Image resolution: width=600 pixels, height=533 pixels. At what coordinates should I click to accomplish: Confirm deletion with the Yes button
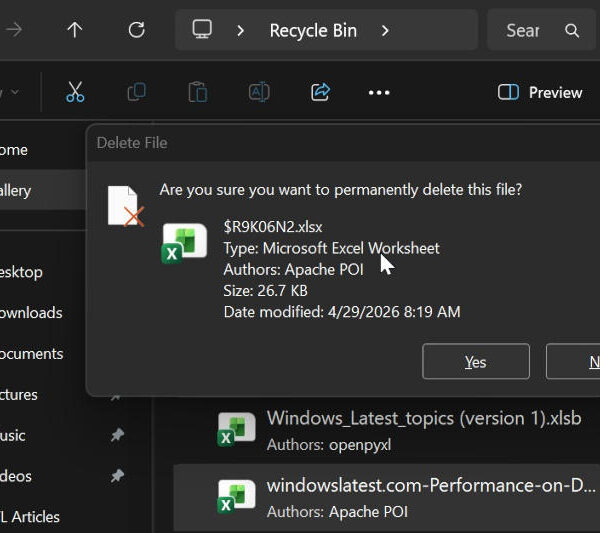click(x=476, y=361)
